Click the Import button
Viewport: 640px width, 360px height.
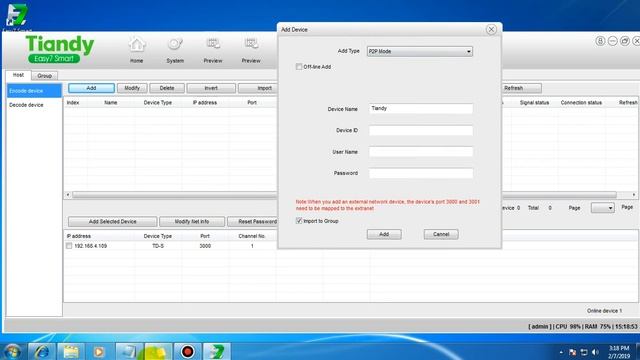[258, 88]
